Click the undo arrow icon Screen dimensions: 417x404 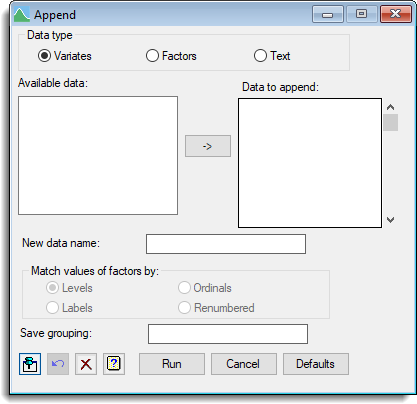(x=58, y=364)
